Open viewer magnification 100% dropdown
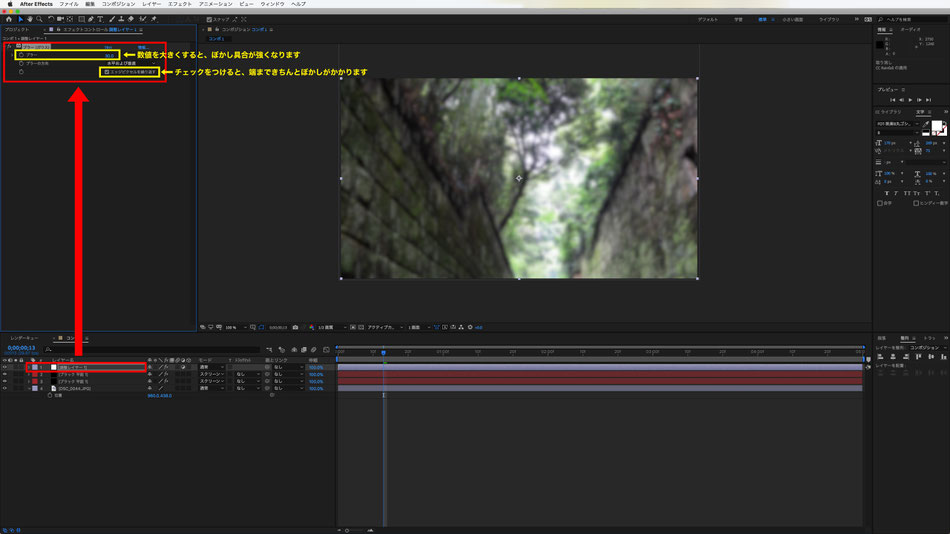 click(236, 327)
